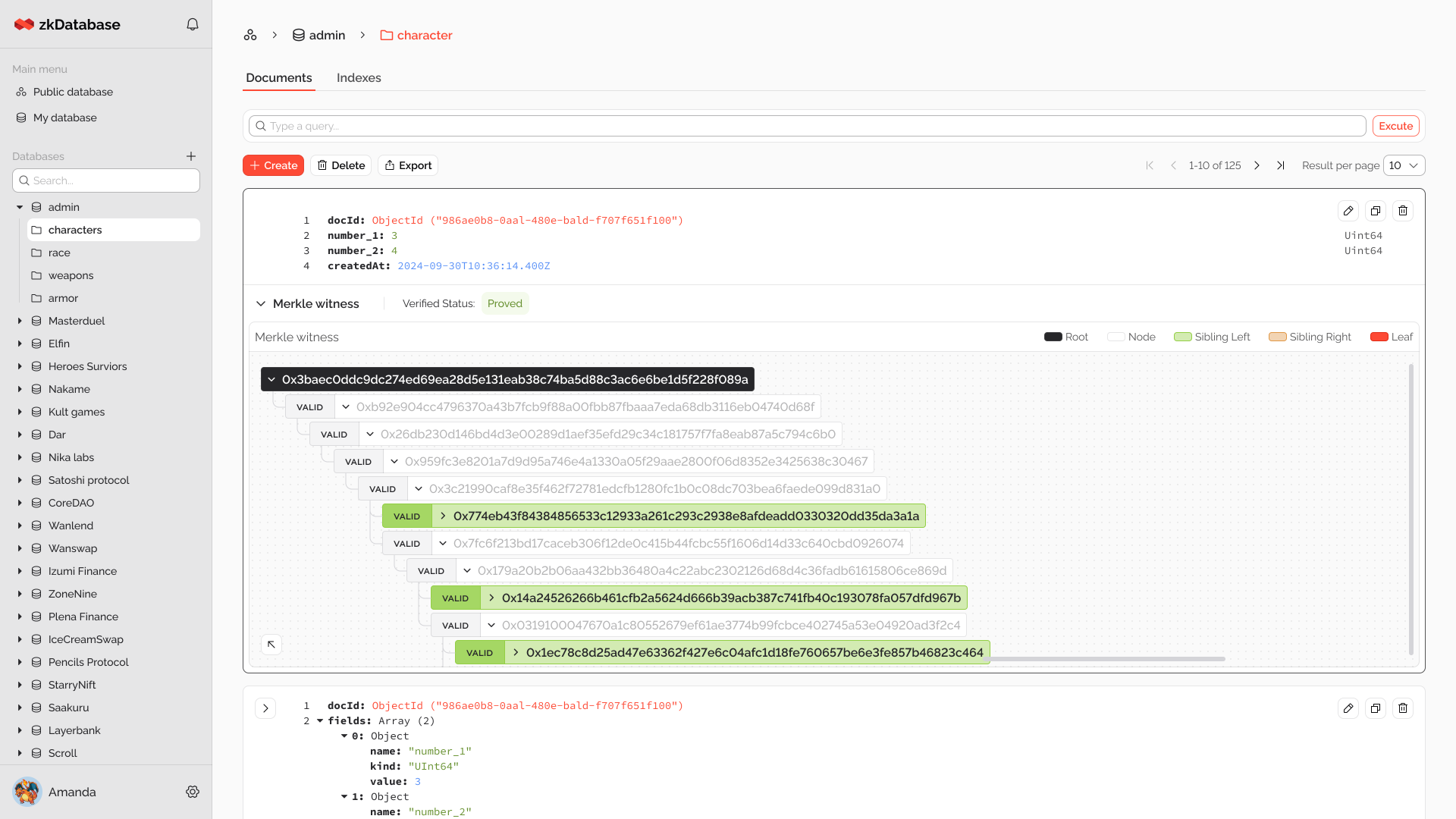Jump to first results page
Viewport: 1456px width, 819px height.
point(1150,165)
